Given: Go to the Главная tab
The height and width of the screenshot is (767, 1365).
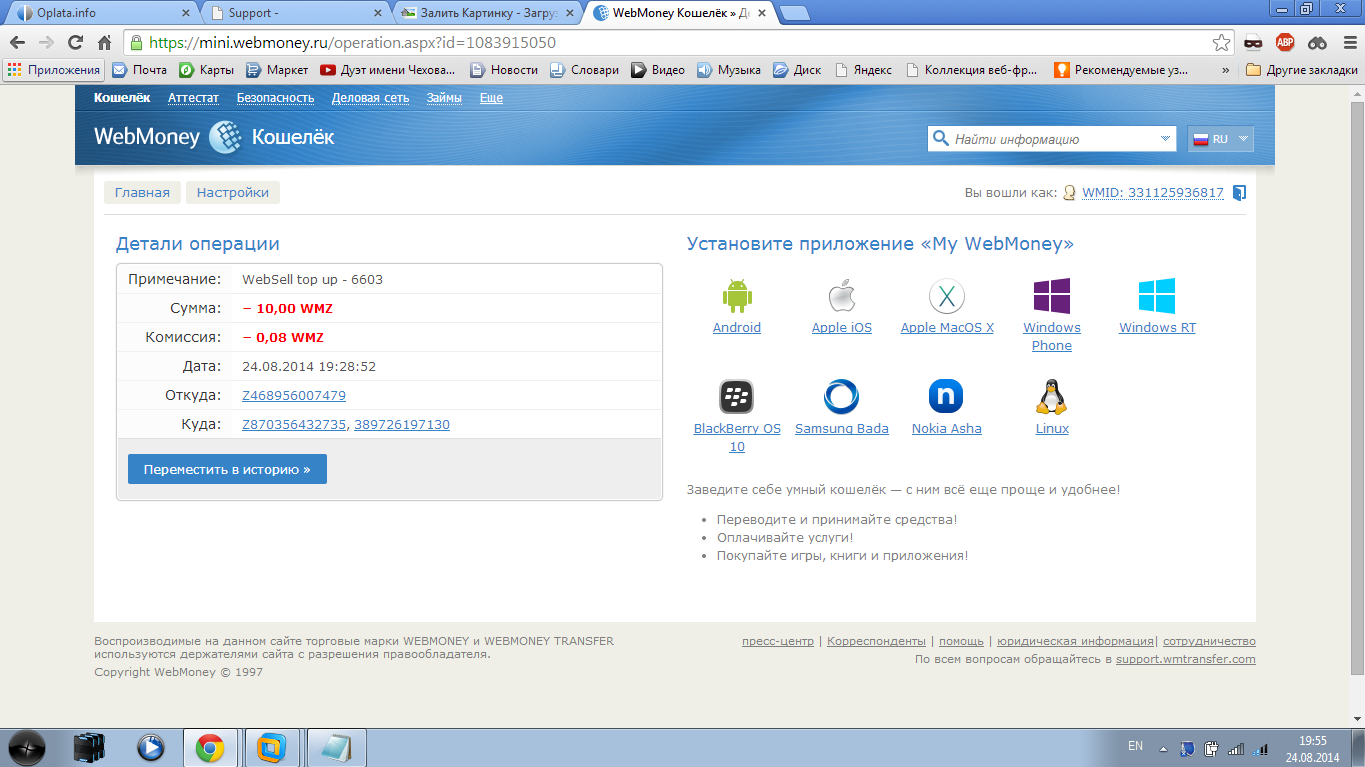Looking at the screenshot, I should 142,193.
